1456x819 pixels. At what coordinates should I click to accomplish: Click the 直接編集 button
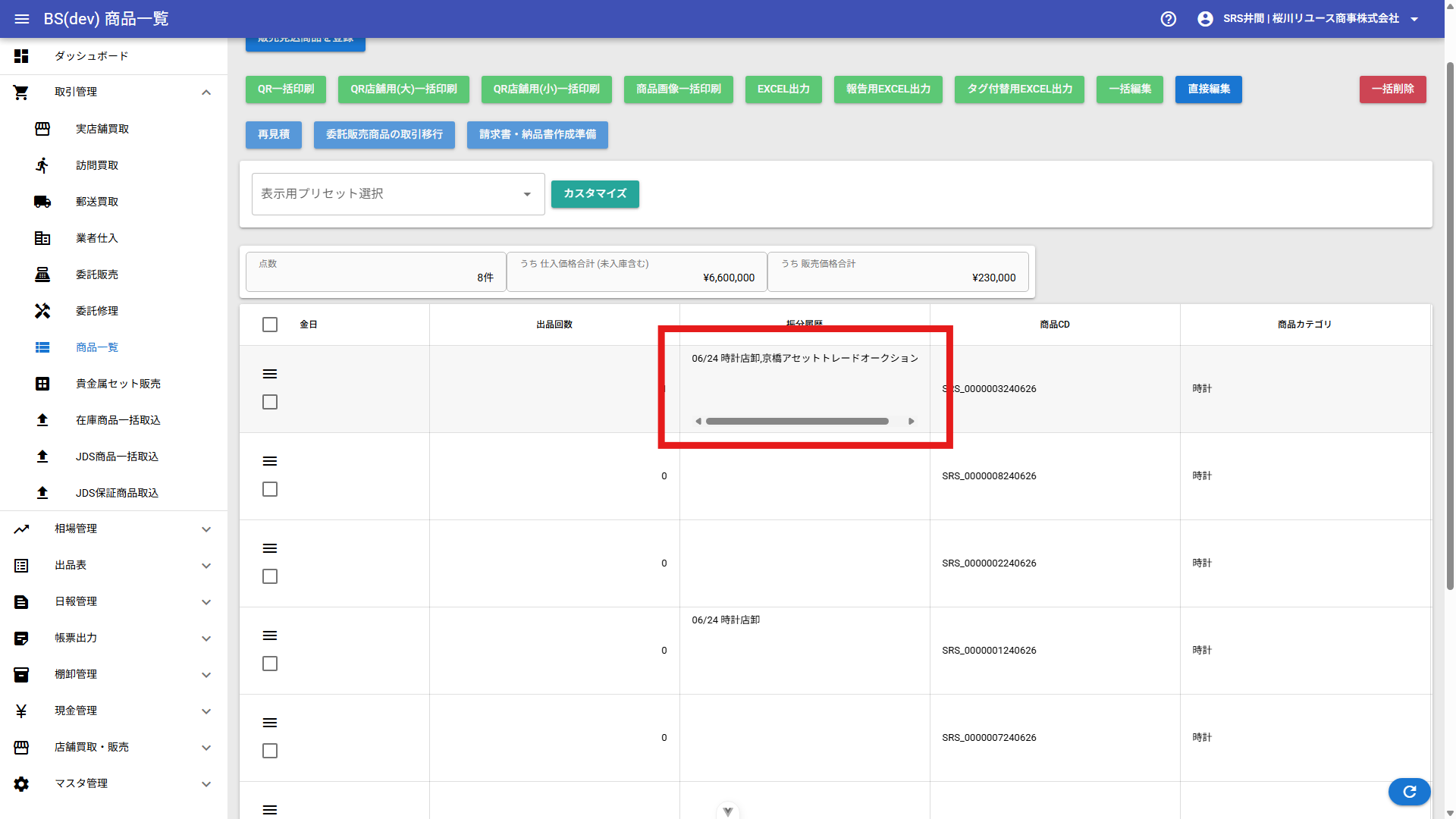tap(1209, 89)
